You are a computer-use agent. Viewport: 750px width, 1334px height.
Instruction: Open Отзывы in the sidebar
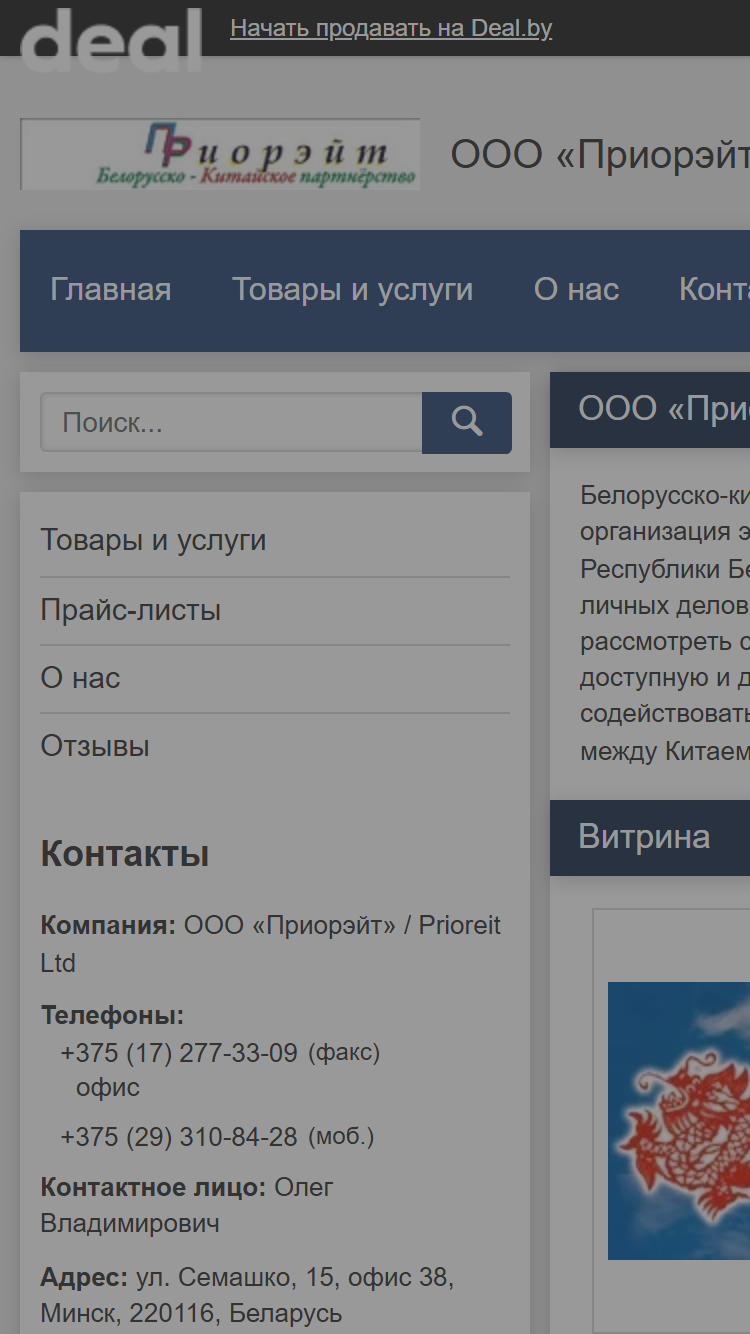pyautogui.click(x=95, y=746)
